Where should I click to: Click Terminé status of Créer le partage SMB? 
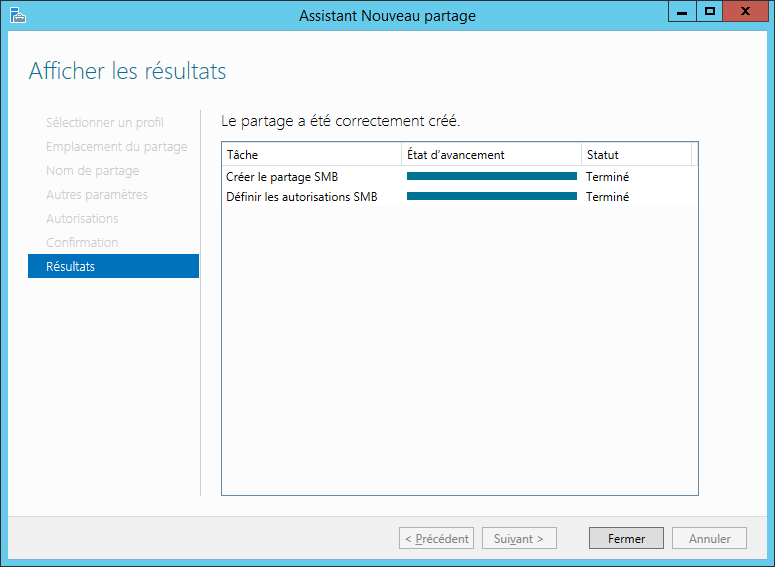click(x=607, y=177)
